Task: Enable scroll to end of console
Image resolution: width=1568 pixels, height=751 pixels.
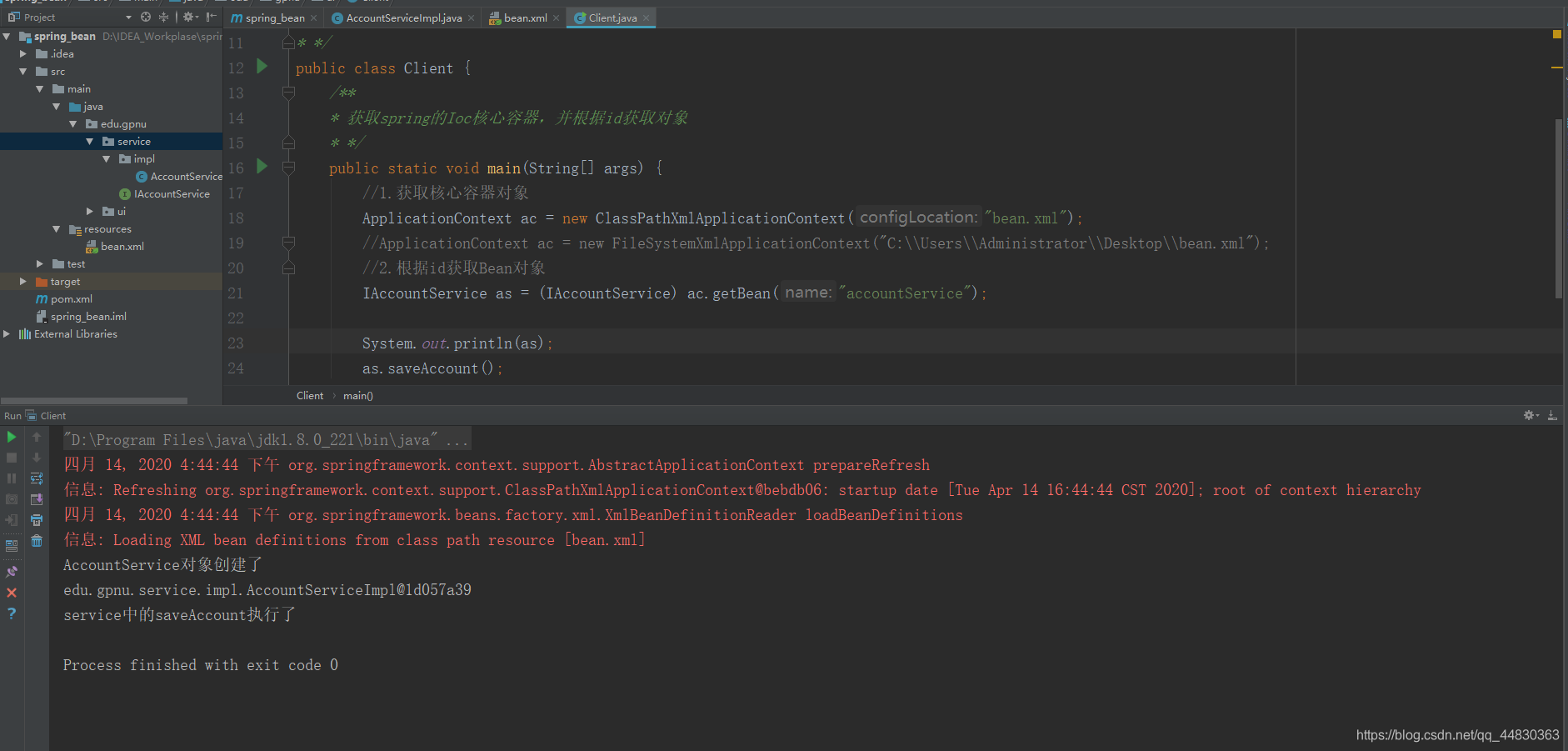Action: [37, 499]
